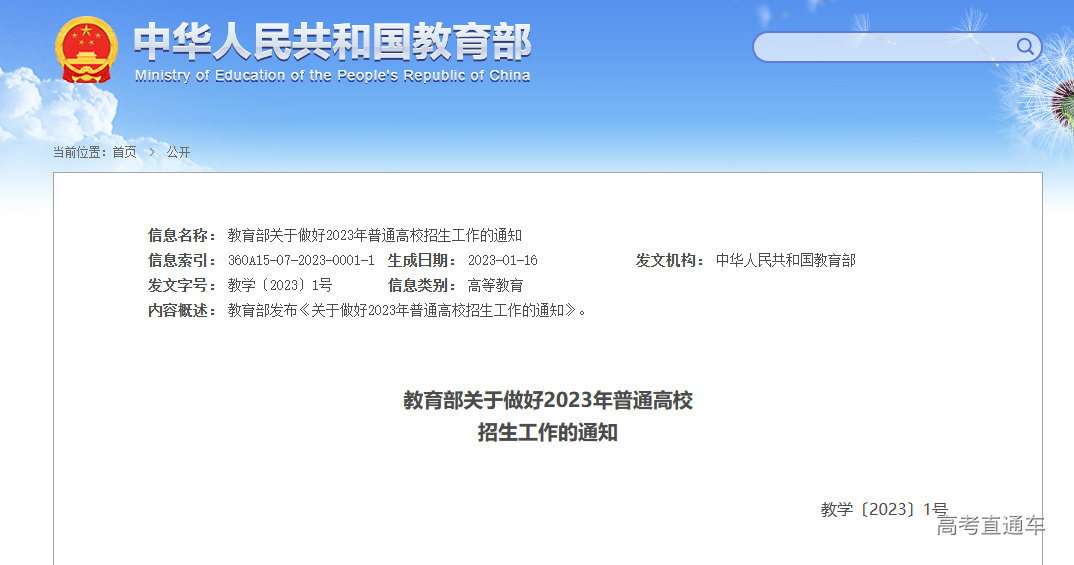Image resolution: width=1074 pixels, height=565 pixels.
Task: Click the right-aligned document number 教学〔2023〕1号
Action: [x=884, y=509]
